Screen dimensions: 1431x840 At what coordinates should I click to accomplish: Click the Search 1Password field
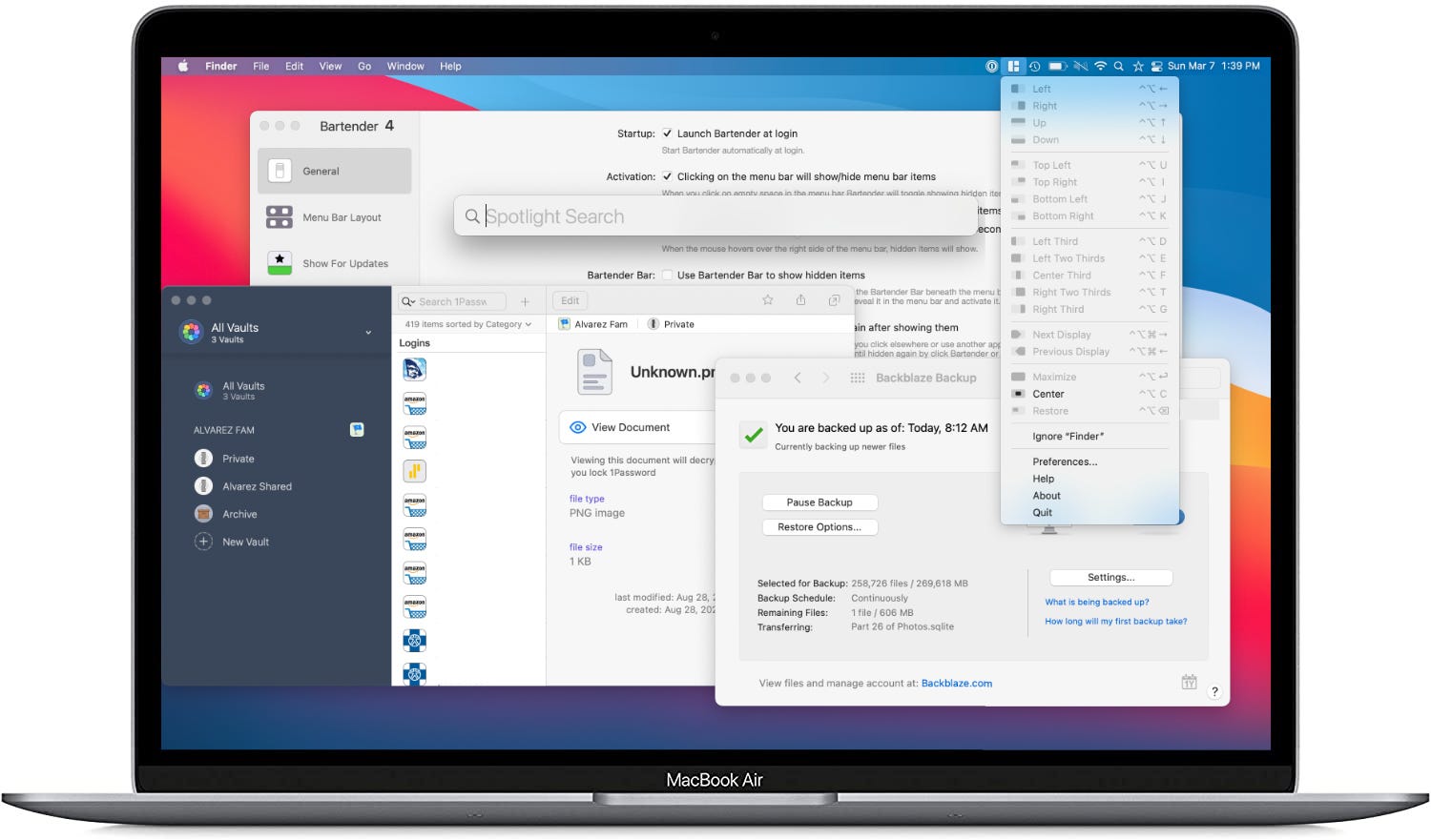(x=454, y=301)
